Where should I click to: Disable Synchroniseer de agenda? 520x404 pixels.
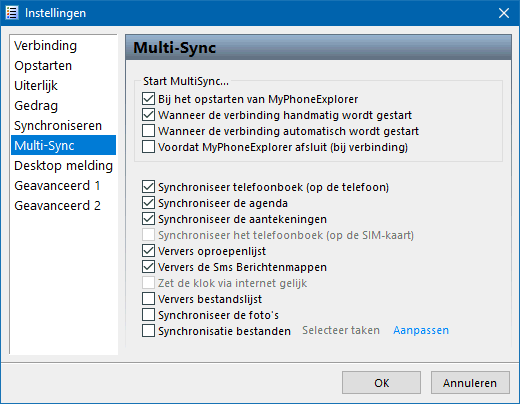[x=148, y=203]
